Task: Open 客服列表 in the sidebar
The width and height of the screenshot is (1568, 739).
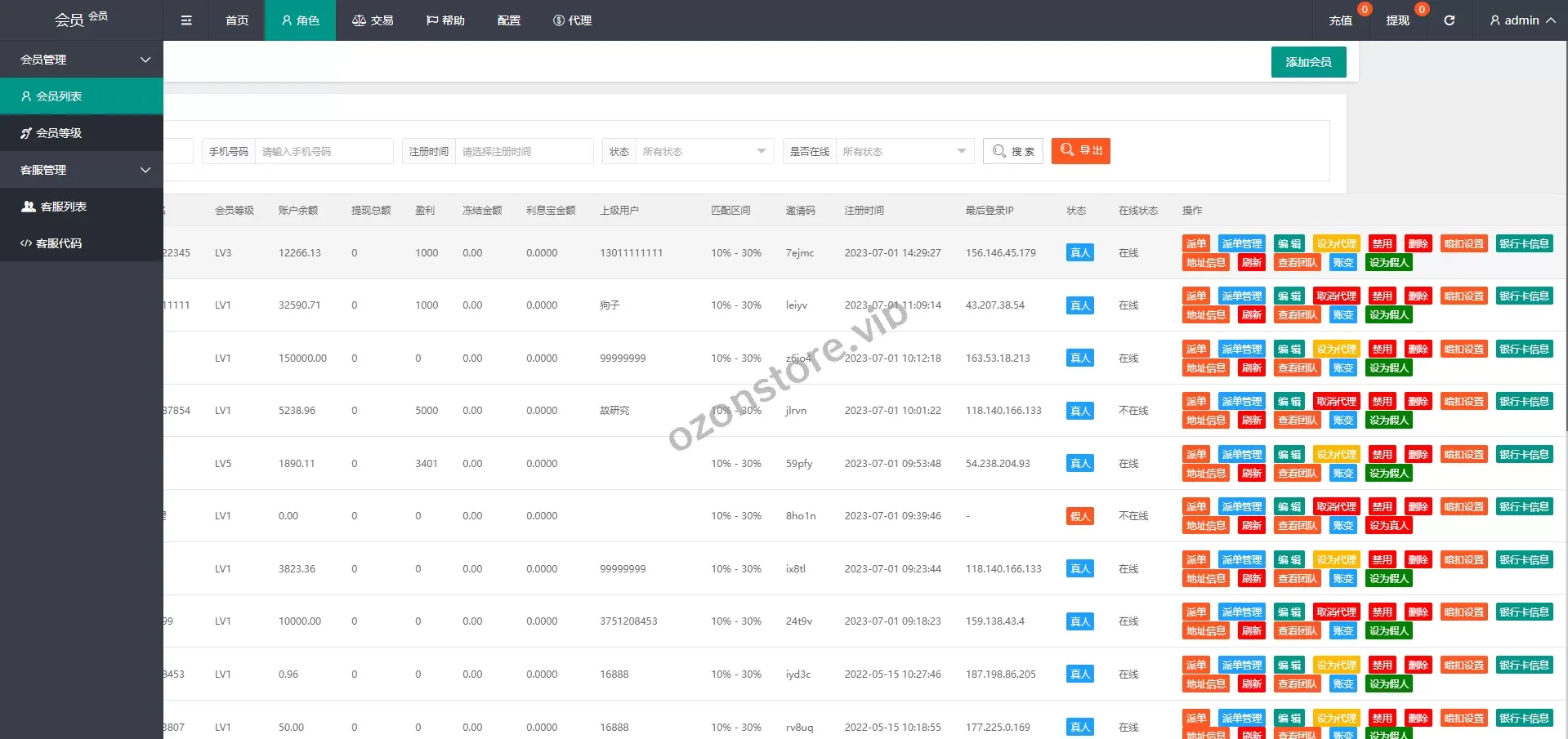Action: coord(63,207)
